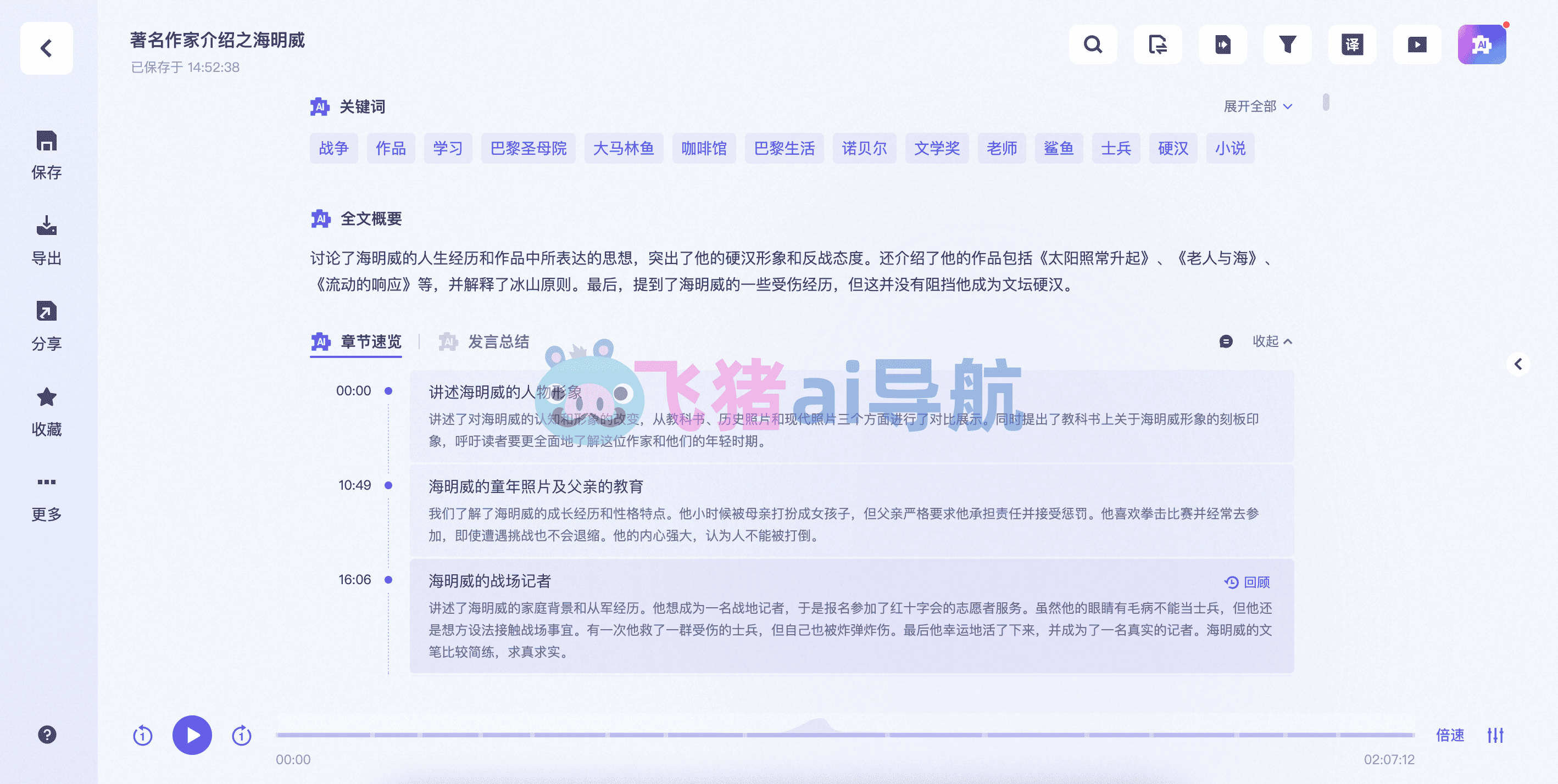This screenshot has width=1558, height=784.
Task: Expand the right side panel arrow
Action: point(1517,364)
